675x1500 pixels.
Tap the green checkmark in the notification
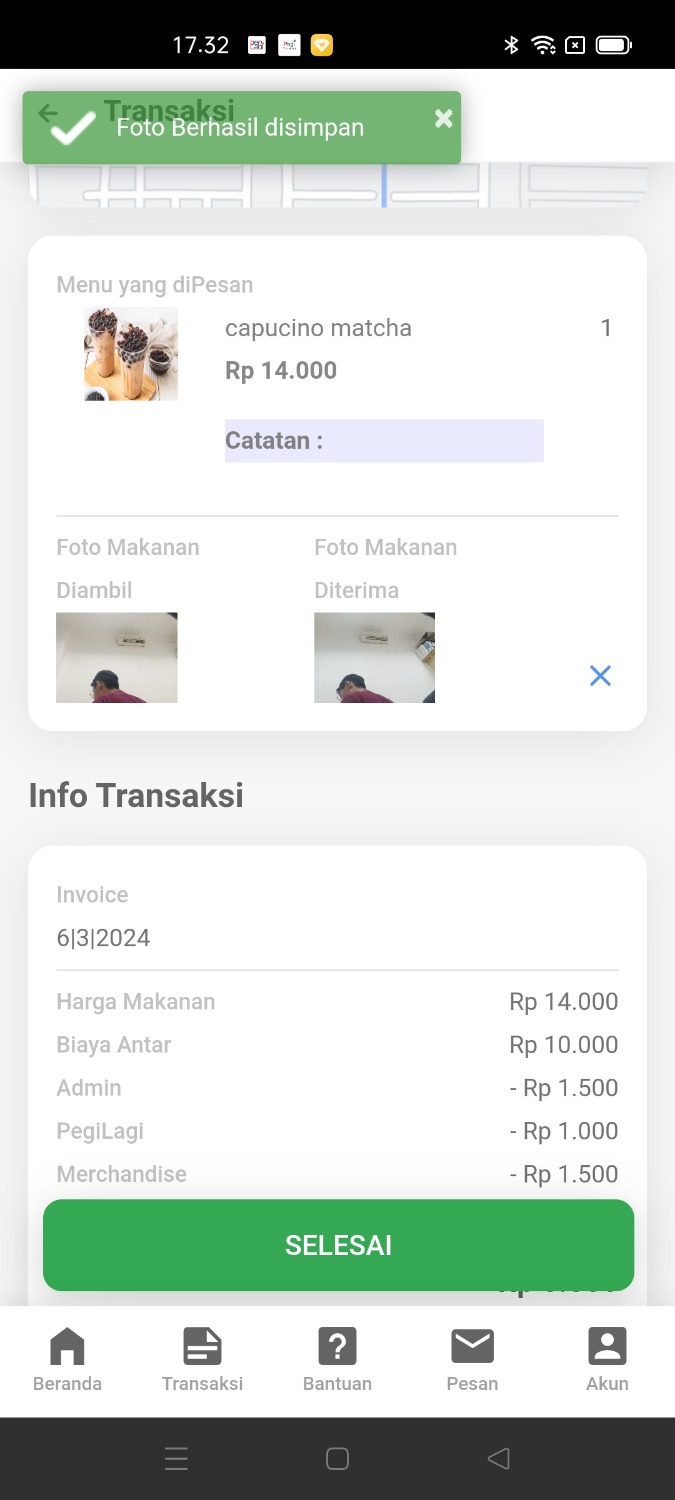(x=72, y=128)
